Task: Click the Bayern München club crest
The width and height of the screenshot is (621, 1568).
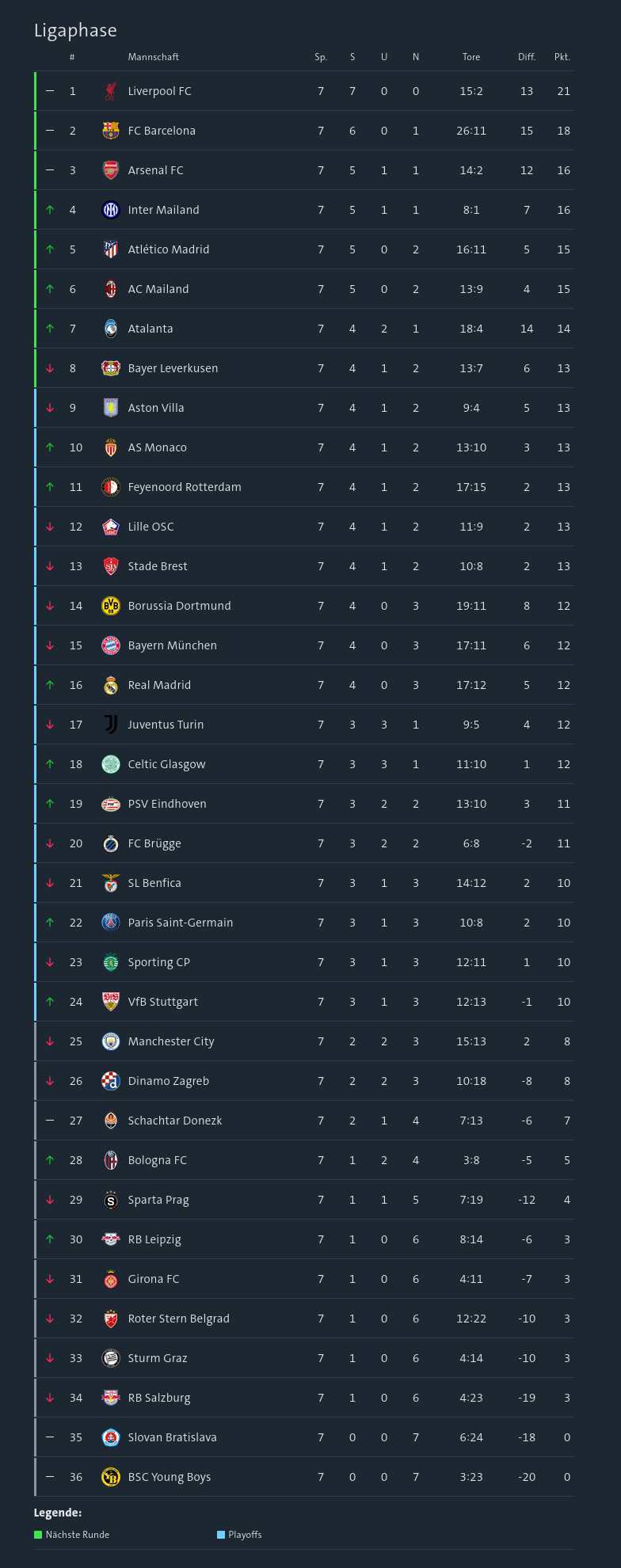Action: coord(111,645)
